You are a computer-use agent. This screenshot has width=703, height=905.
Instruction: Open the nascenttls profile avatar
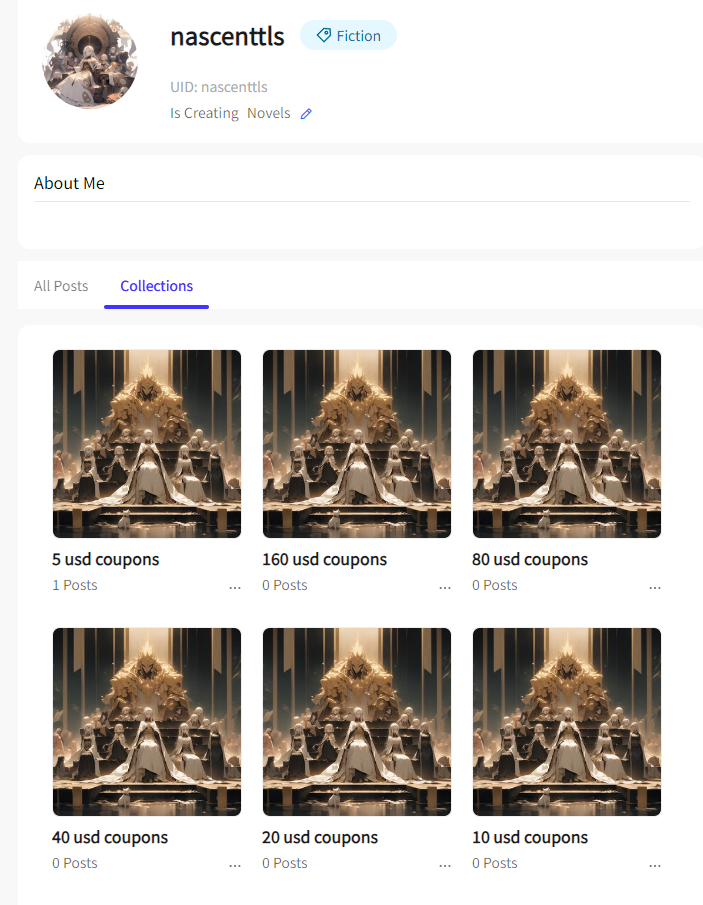90,61
